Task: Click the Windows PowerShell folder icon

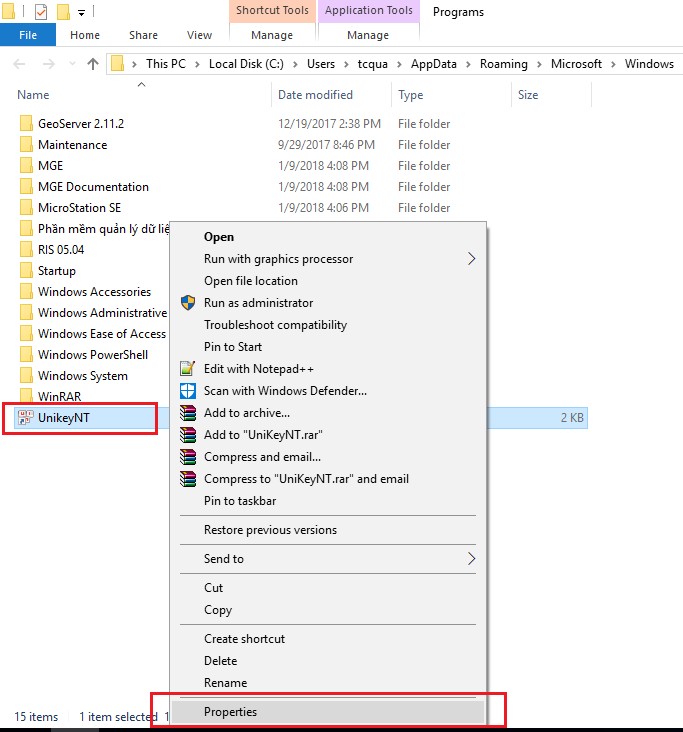Action: point(26,355)
